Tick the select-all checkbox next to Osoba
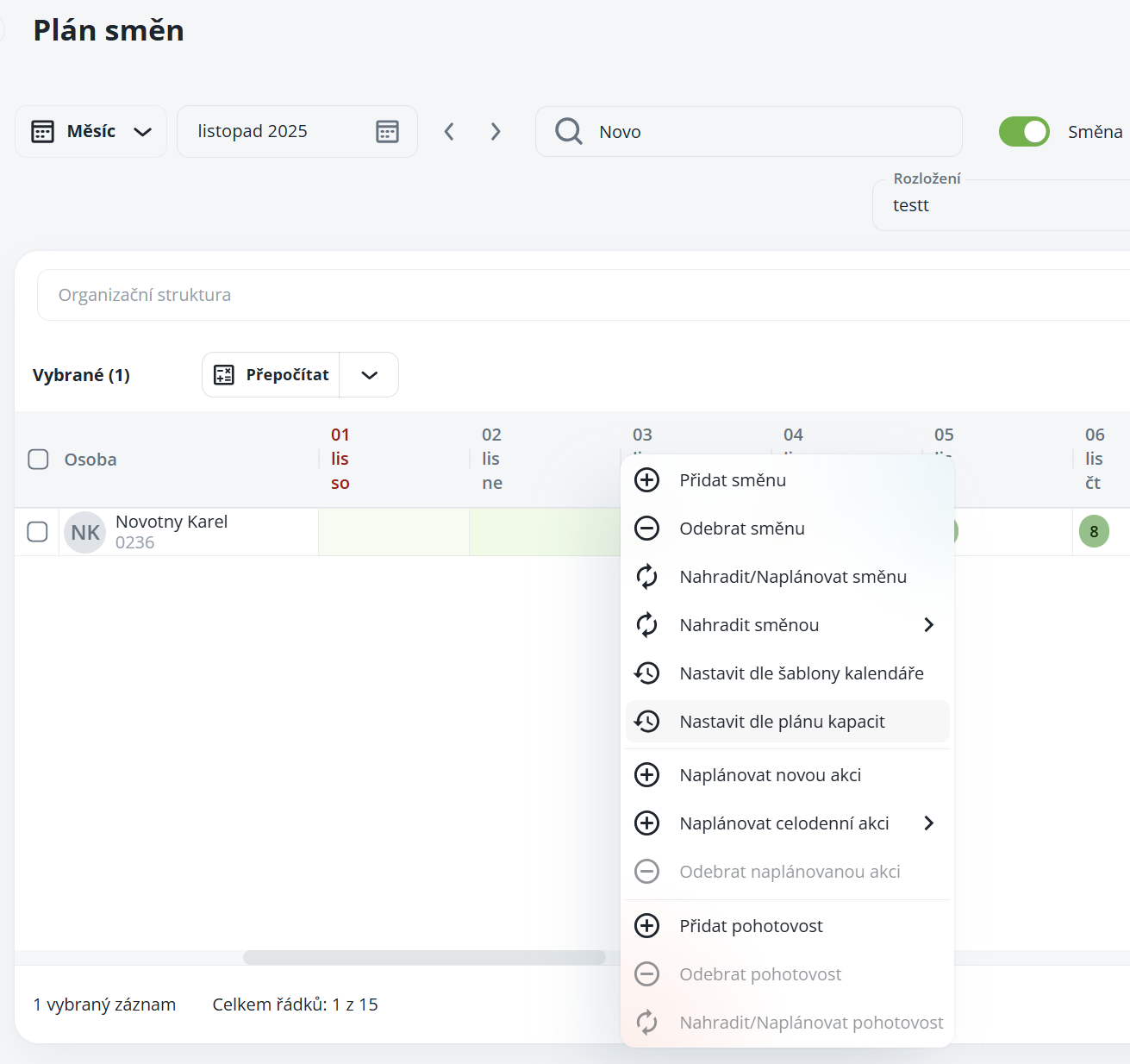 pyautogui.click(x=38, y=459)
